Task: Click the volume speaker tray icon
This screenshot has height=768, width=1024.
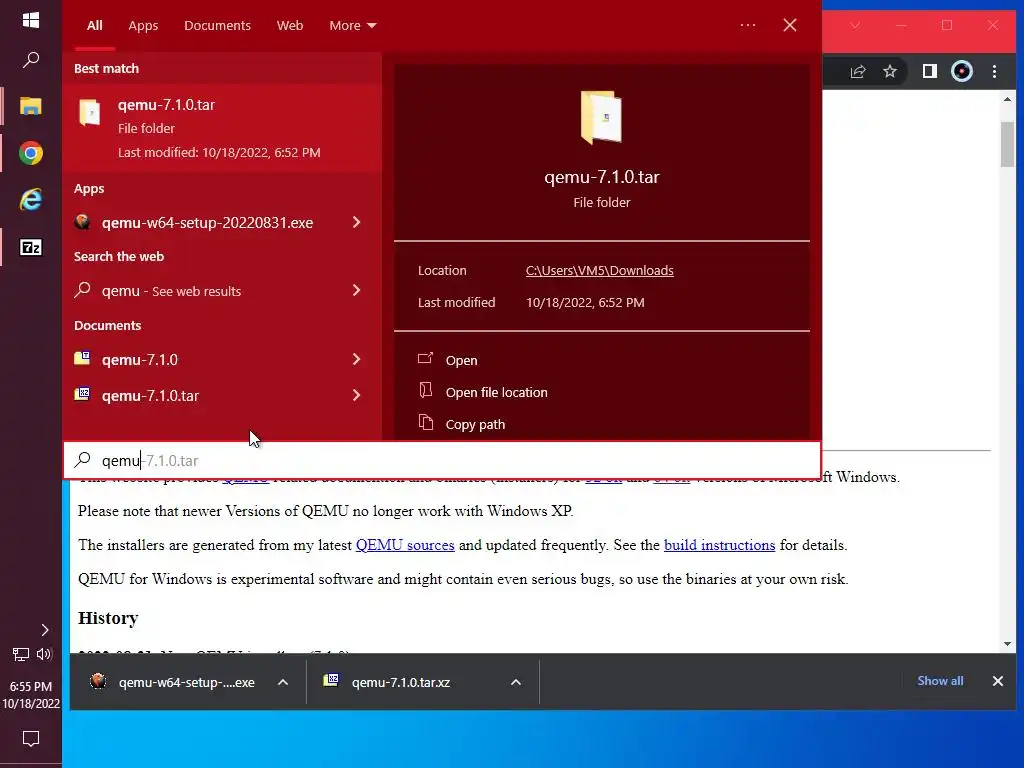Action: coord(44,654)
